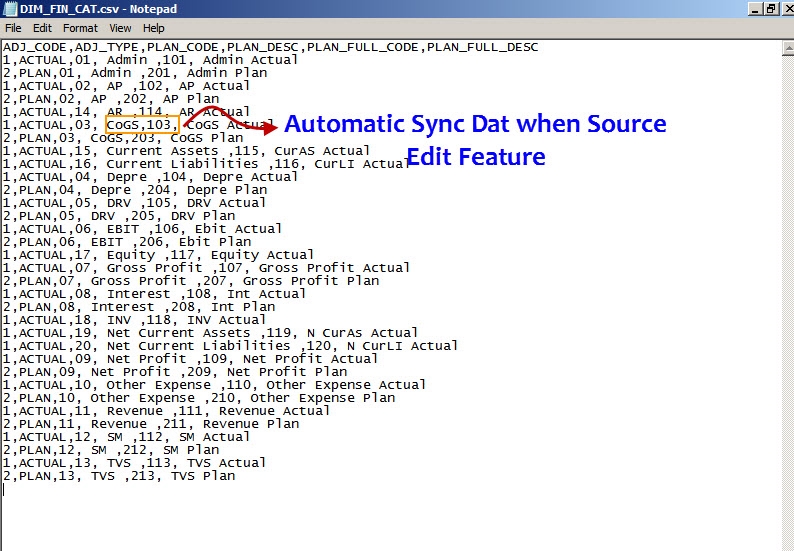Click the line ending ',207, Gross Profit Plan'
Image resolution: width=794 pixels, height=551 pixels.
pos(191,282)
